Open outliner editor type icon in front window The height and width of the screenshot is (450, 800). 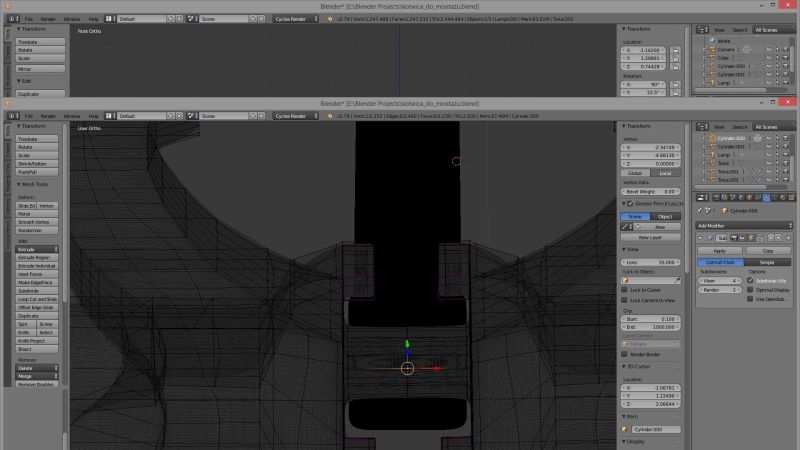(x=703, y=127)
